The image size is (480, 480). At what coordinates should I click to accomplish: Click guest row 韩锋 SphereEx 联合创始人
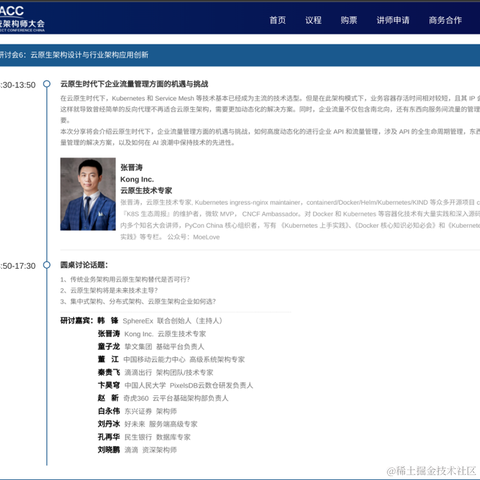(160, 321)
